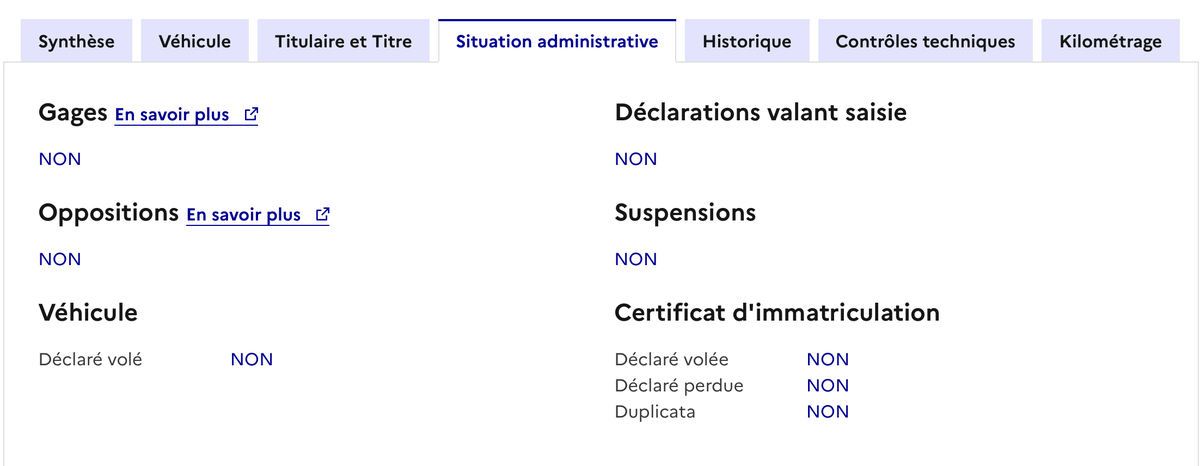Click the Certificat d'immatriculation heading
Viewport: 1200px width, 466px height.
776,313
